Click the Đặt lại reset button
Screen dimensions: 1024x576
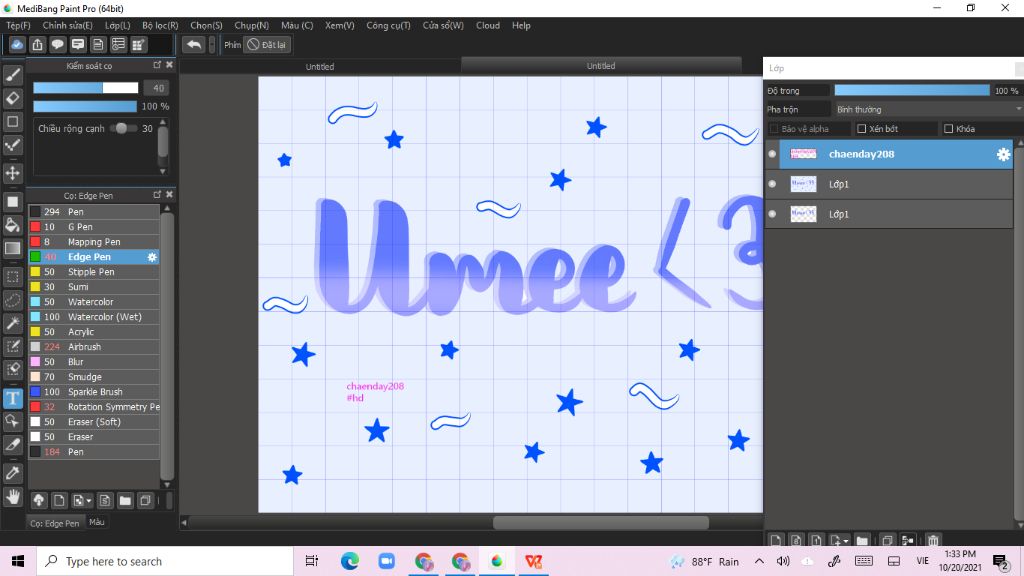tap(266, 44)
